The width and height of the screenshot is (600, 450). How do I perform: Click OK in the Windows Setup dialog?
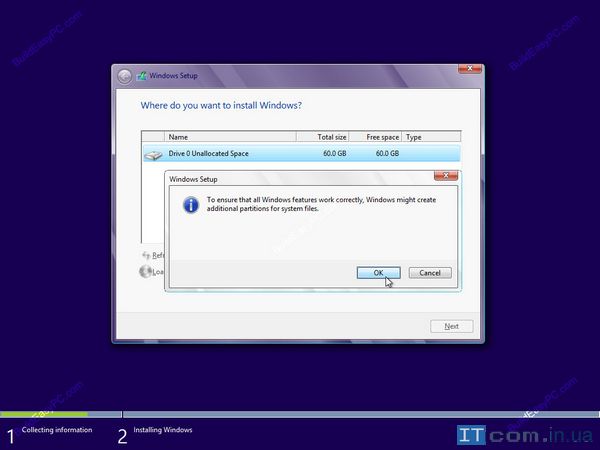[378, 273]
